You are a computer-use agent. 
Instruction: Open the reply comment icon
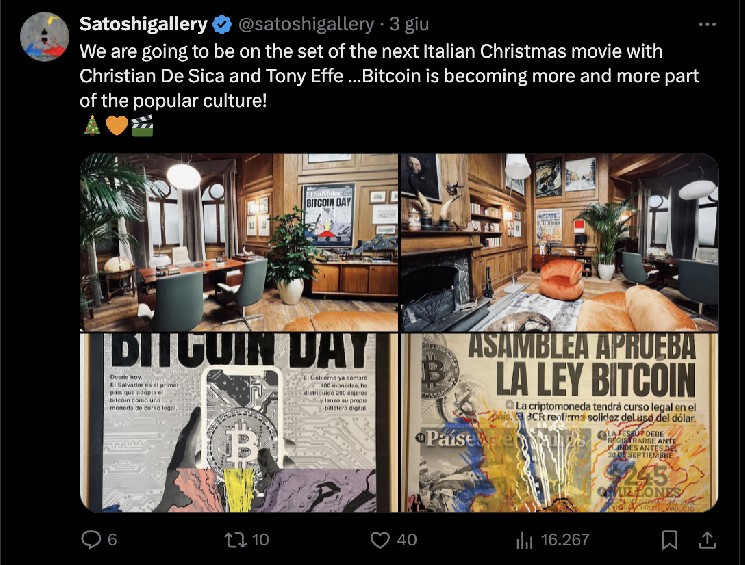tap(91, 539)
